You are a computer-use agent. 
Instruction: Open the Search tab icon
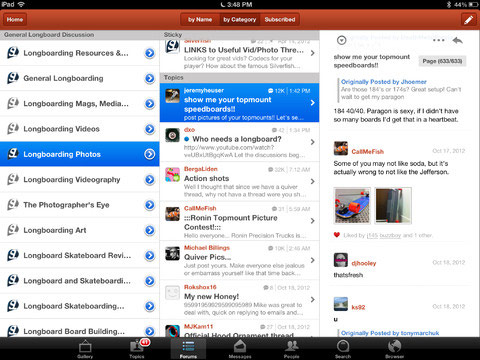tap(343, 349)
